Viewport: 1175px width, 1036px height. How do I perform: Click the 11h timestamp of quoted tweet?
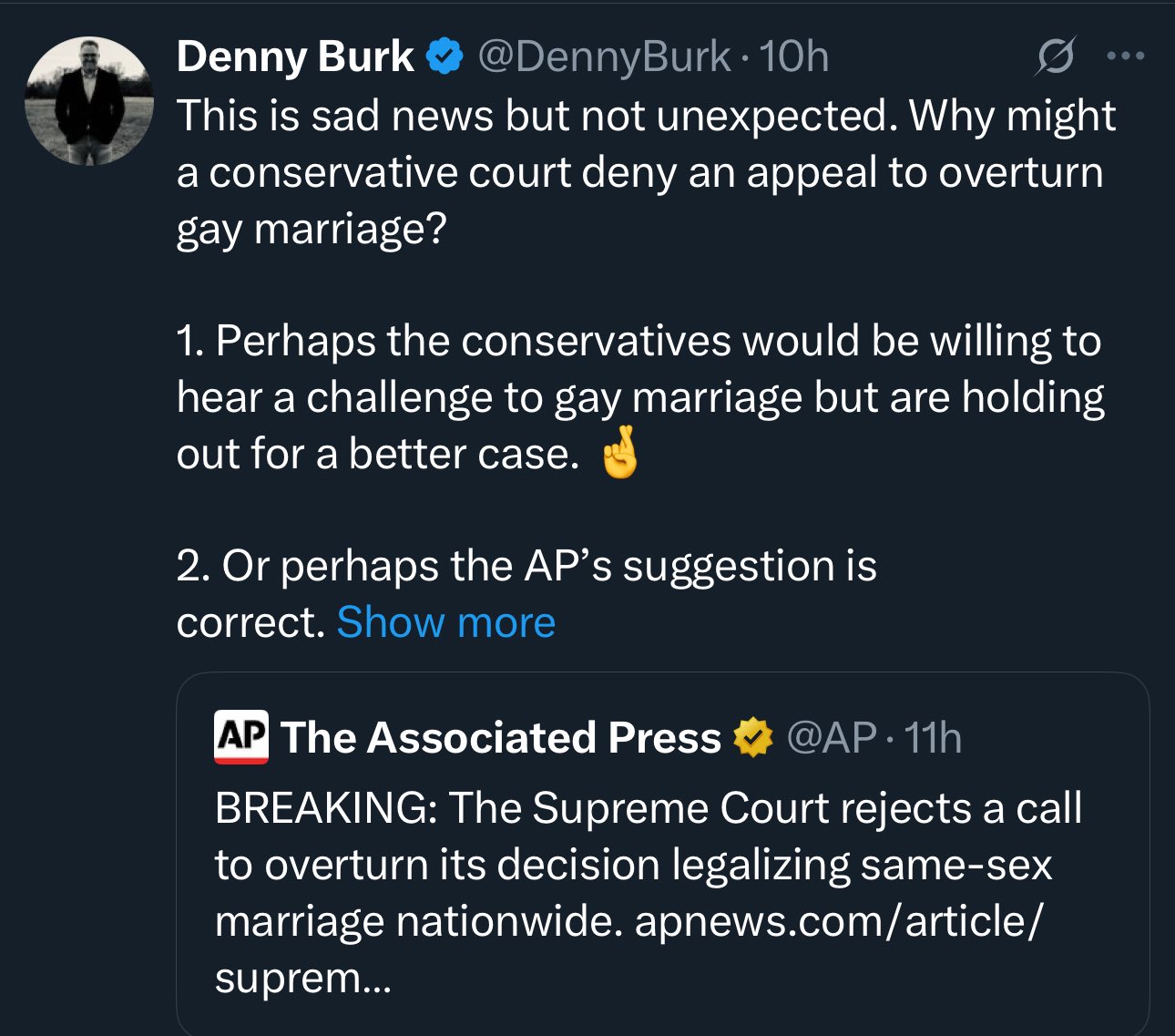click(933, 737)
